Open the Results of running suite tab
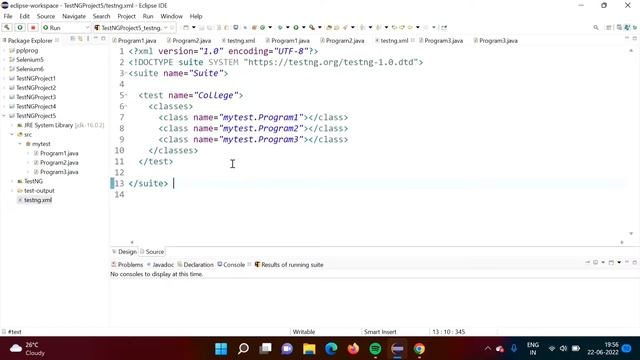 click(x=289, y=264)
